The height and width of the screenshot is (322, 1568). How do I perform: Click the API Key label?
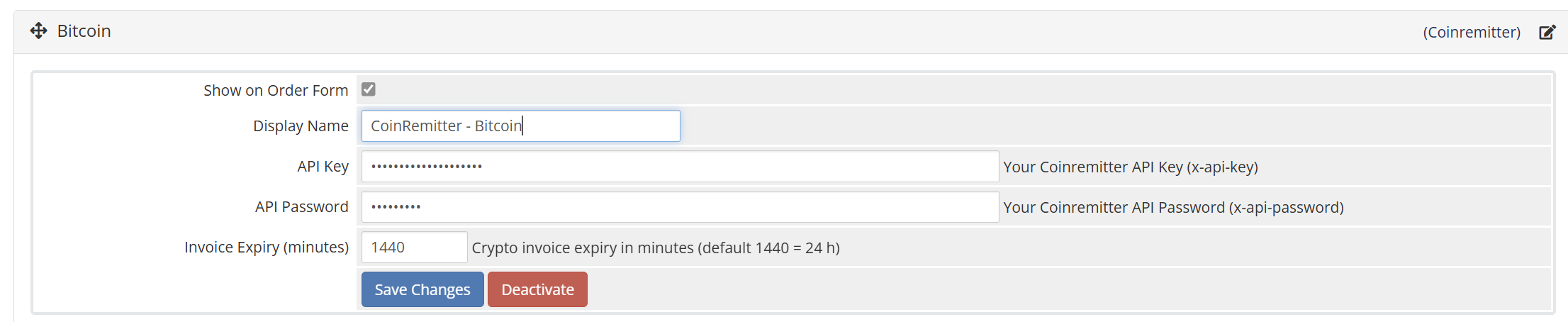coord(323,167)
